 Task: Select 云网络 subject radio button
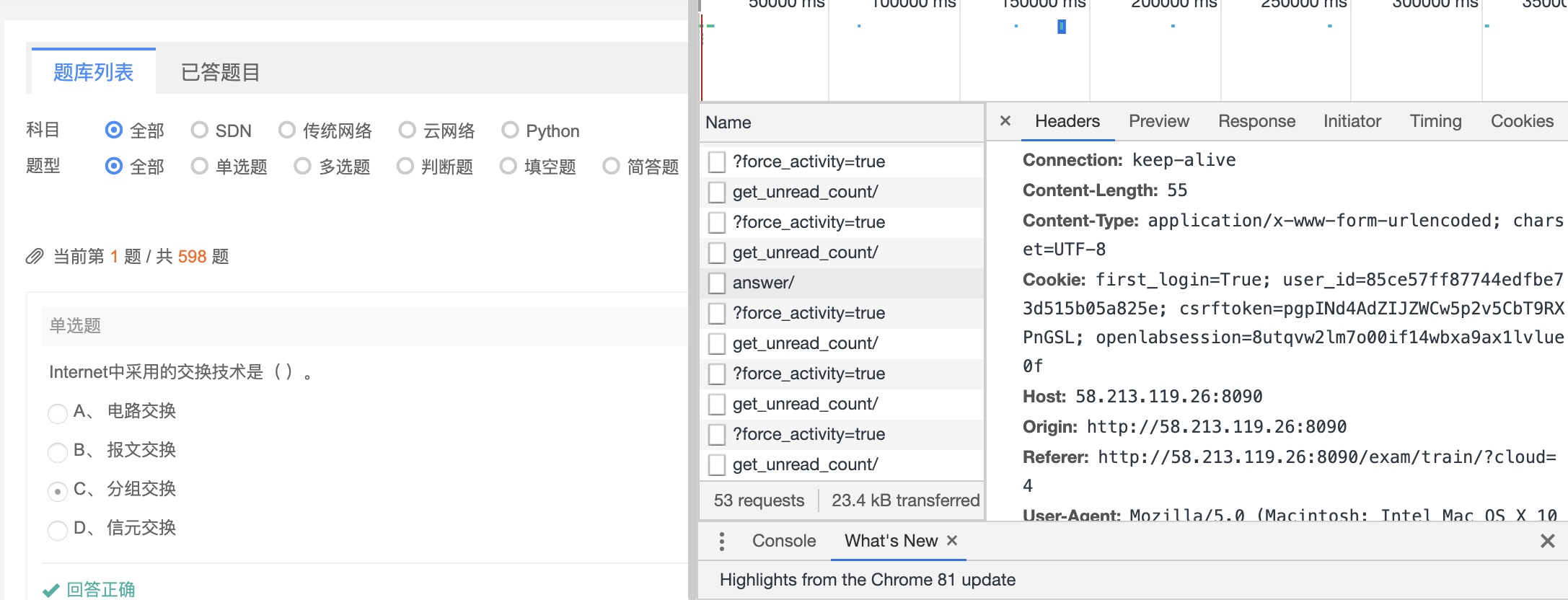(408, 130)
